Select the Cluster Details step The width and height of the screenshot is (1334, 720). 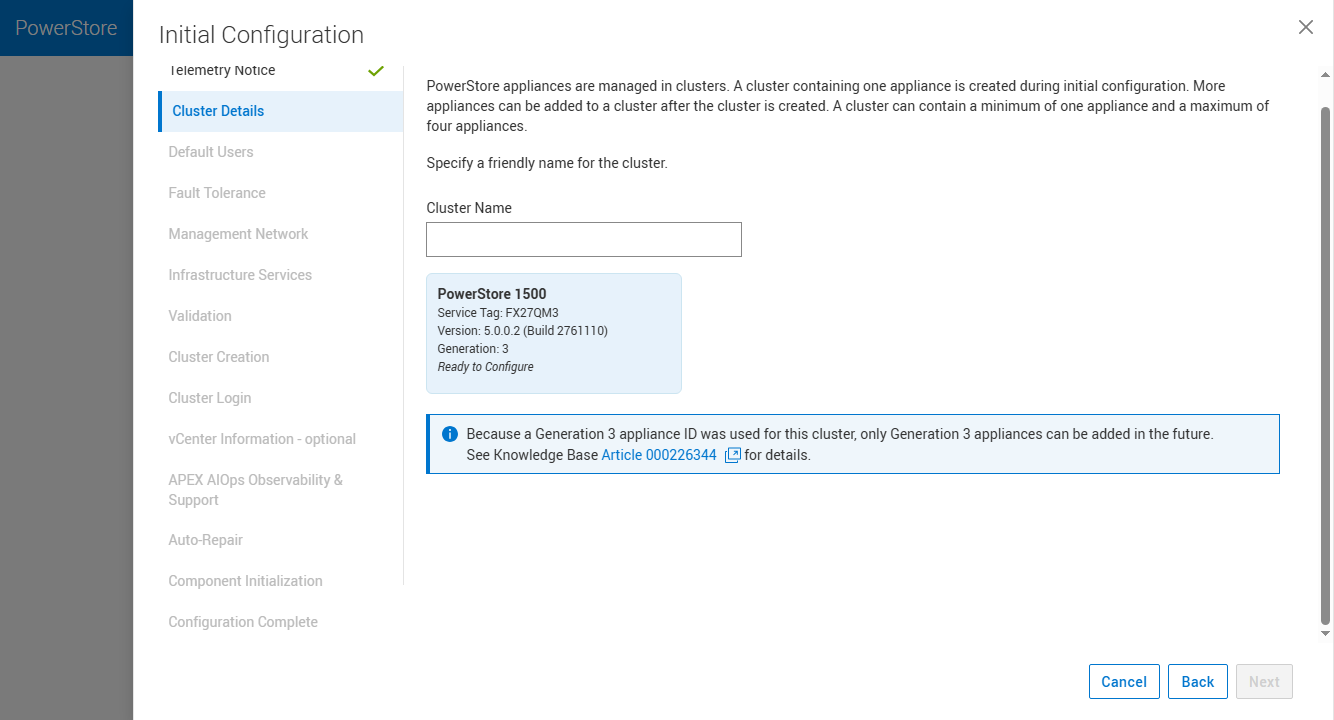click(280, 111)
